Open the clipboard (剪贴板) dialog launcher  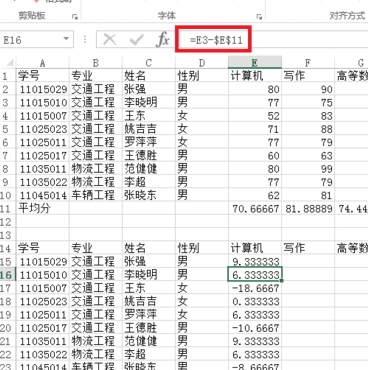(75, 16)
